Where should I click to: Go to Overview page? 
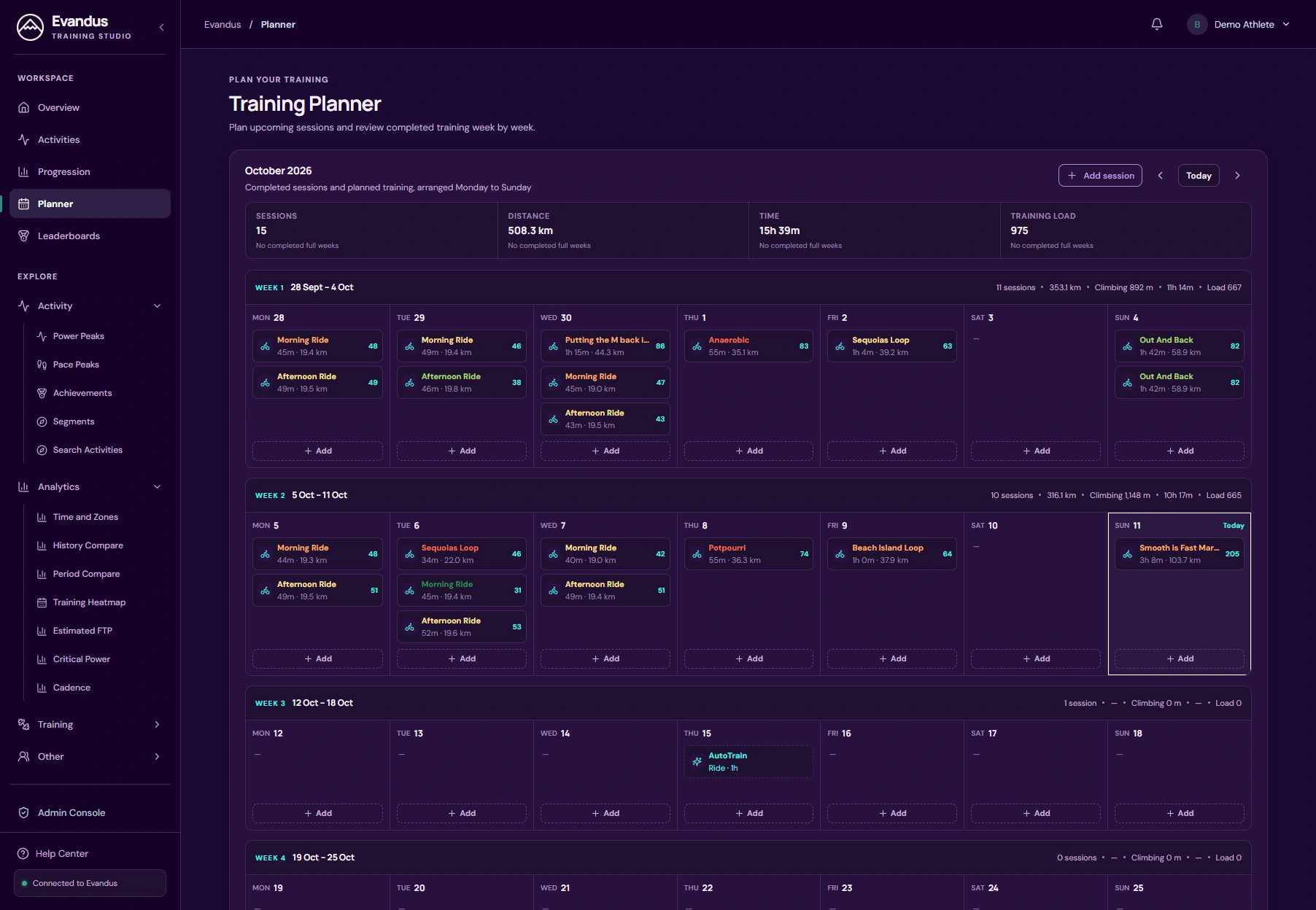(x=90, y=107)
